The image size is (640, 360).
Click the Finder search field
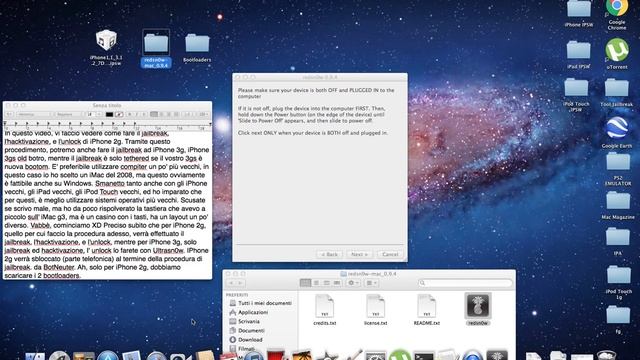click(x=465, y=283)
